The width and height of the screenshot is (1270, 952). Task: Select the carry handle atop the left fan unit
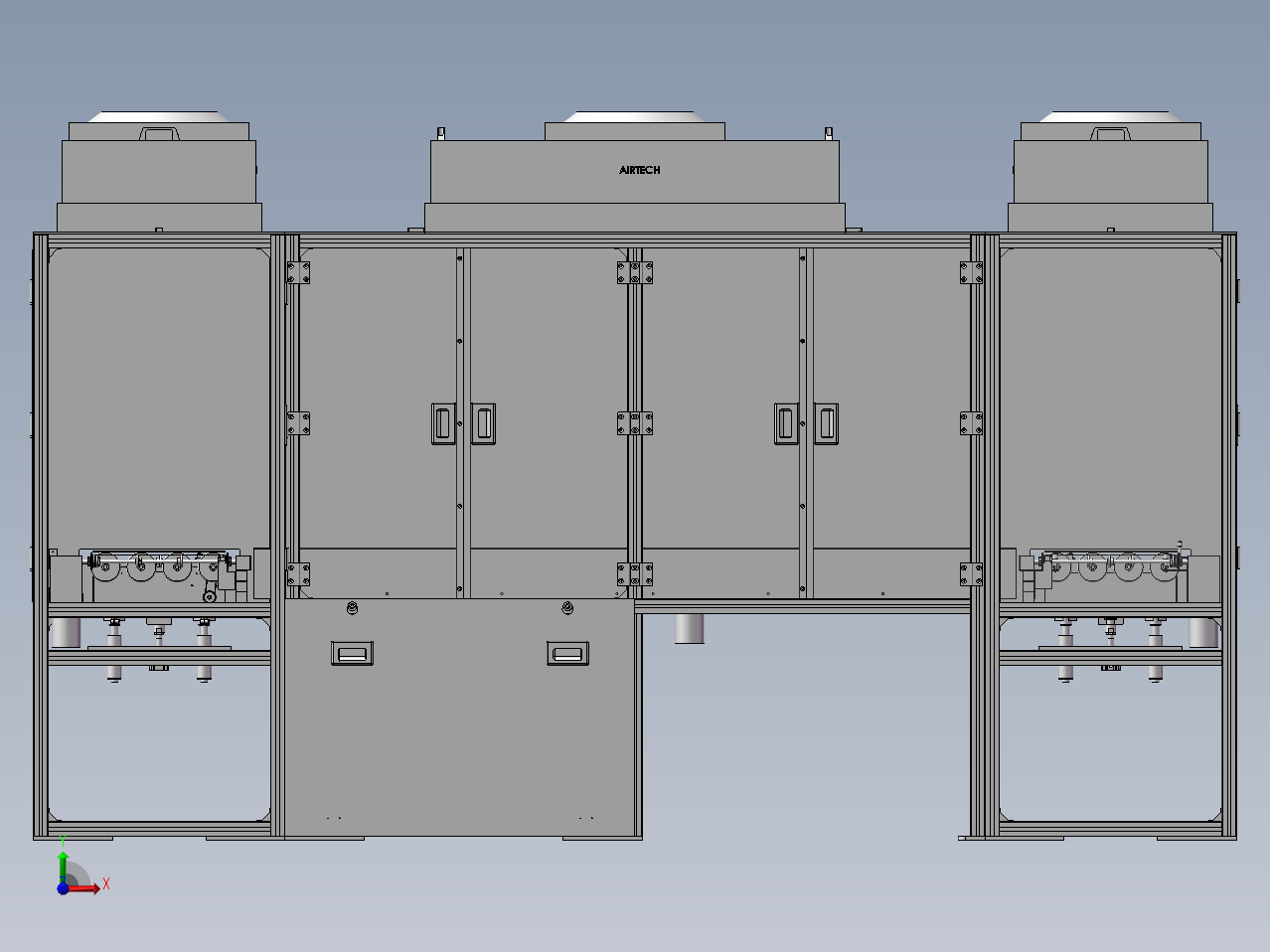coord(159,134)
